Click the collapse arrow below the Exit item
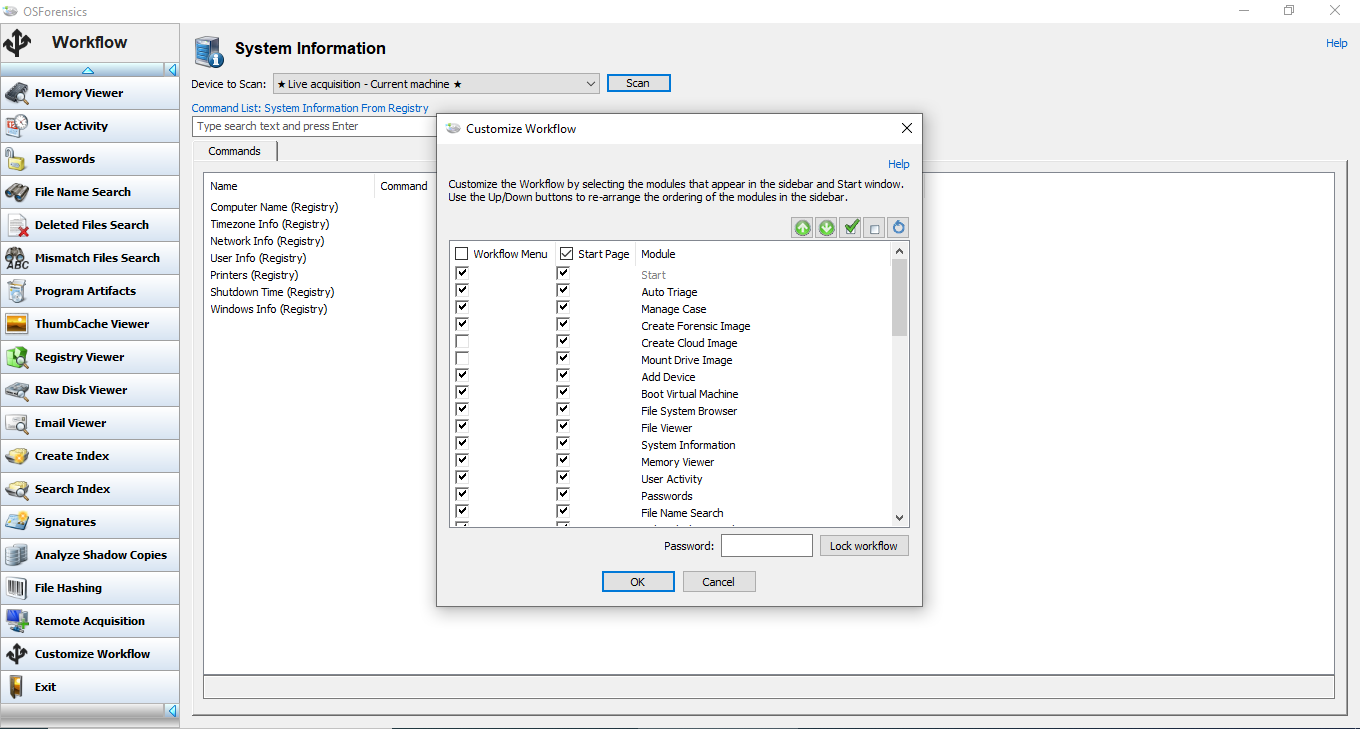The image size is (1360, 729). click(x=172, y=711)
